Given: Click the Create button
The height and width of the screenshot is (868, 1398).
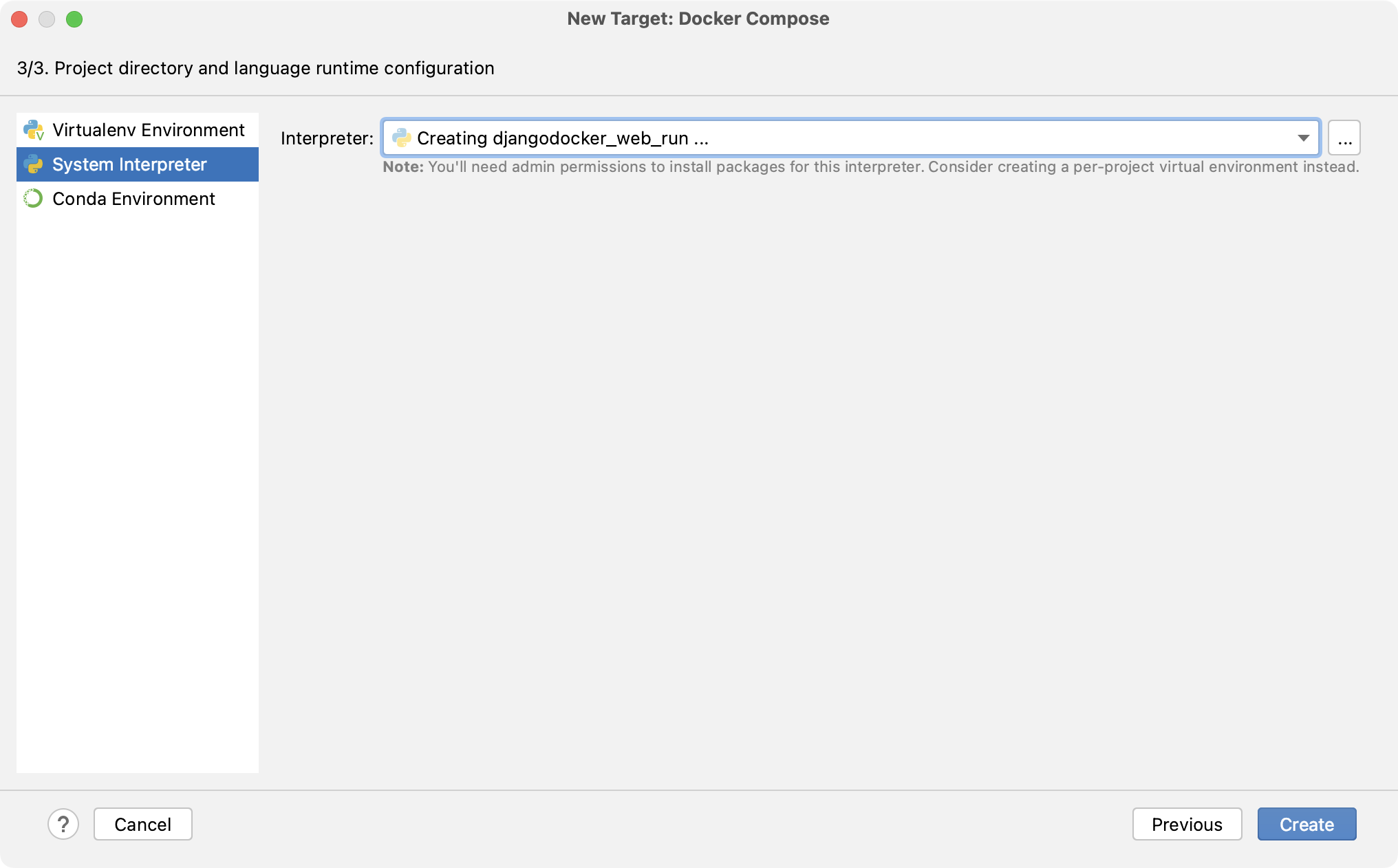Looking at the screenshot, I should [x=1306, y=824].
